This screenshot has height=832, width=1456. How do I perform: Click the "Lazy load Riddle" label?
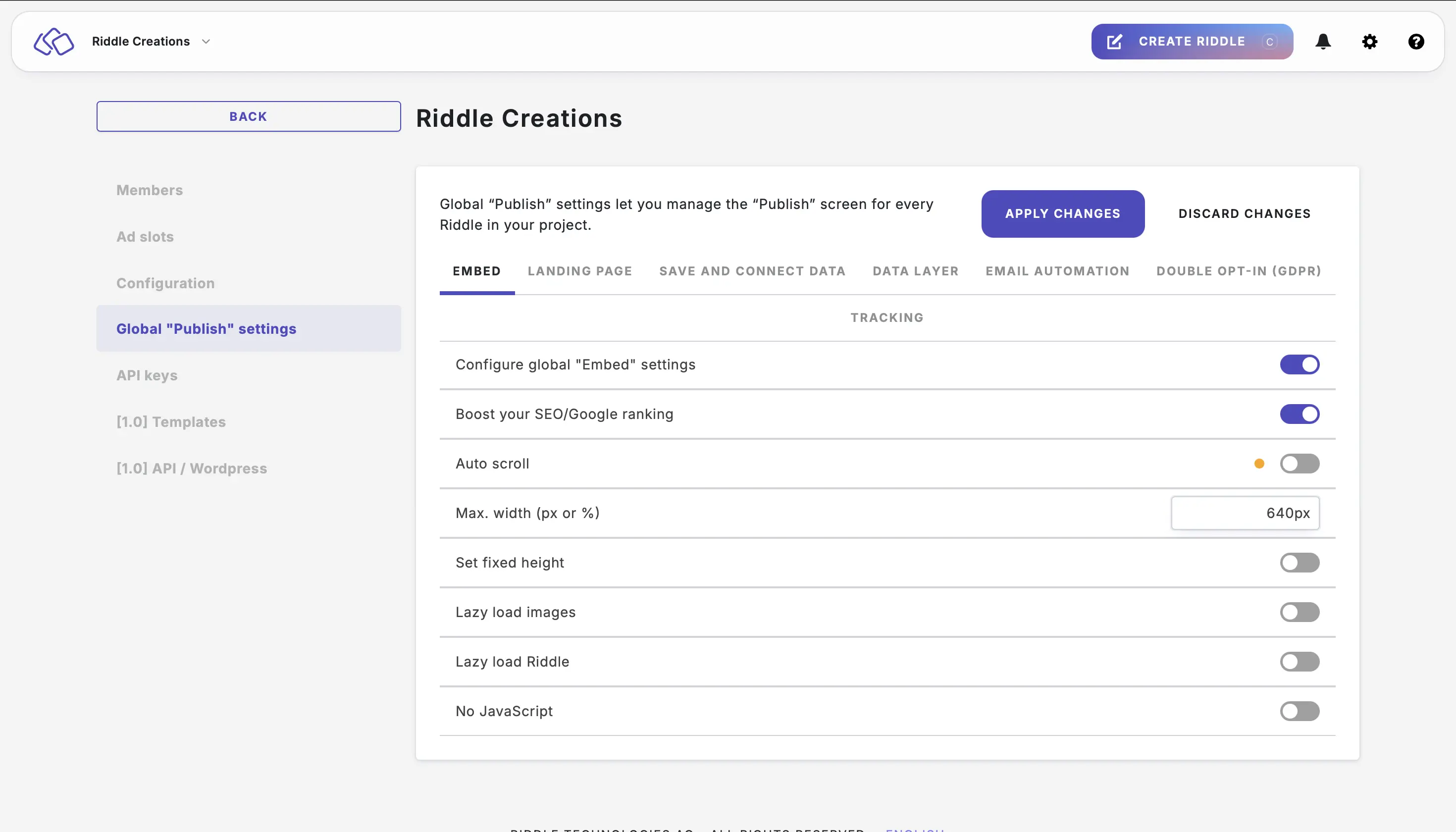tap(513, 662)
